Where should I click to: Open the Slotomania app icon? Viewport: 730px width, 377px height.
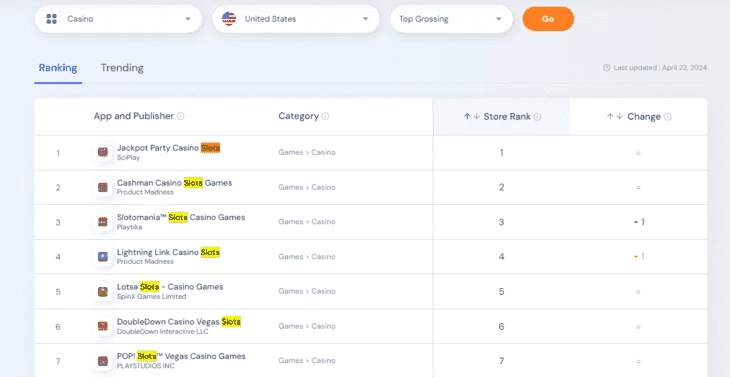(x=103, y=222)
